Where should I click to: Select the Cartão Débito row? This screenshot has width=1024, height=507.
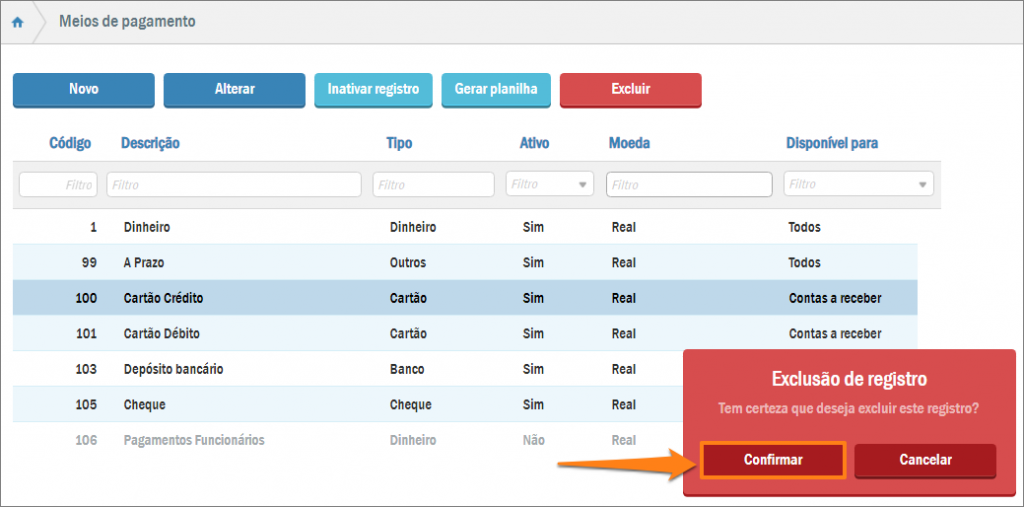[161, 333]
